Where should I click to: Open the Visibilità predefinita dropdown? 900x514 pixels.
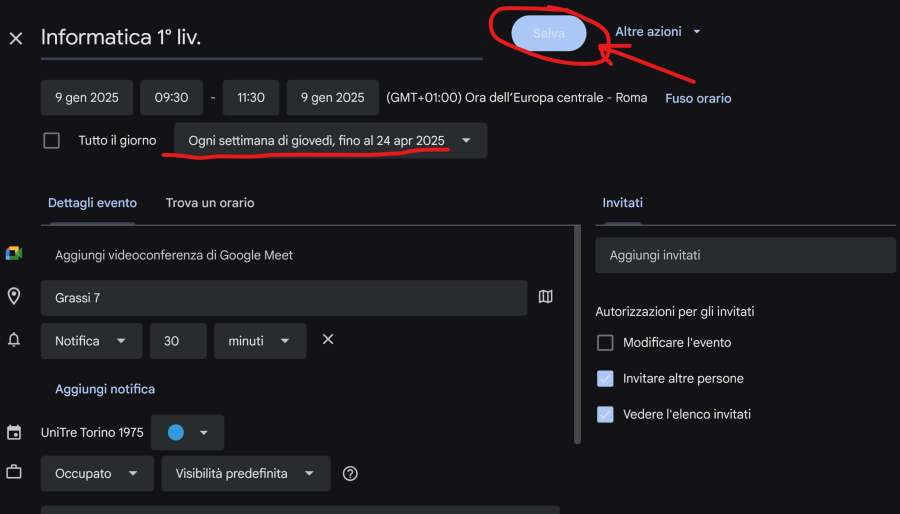point(245,474)
